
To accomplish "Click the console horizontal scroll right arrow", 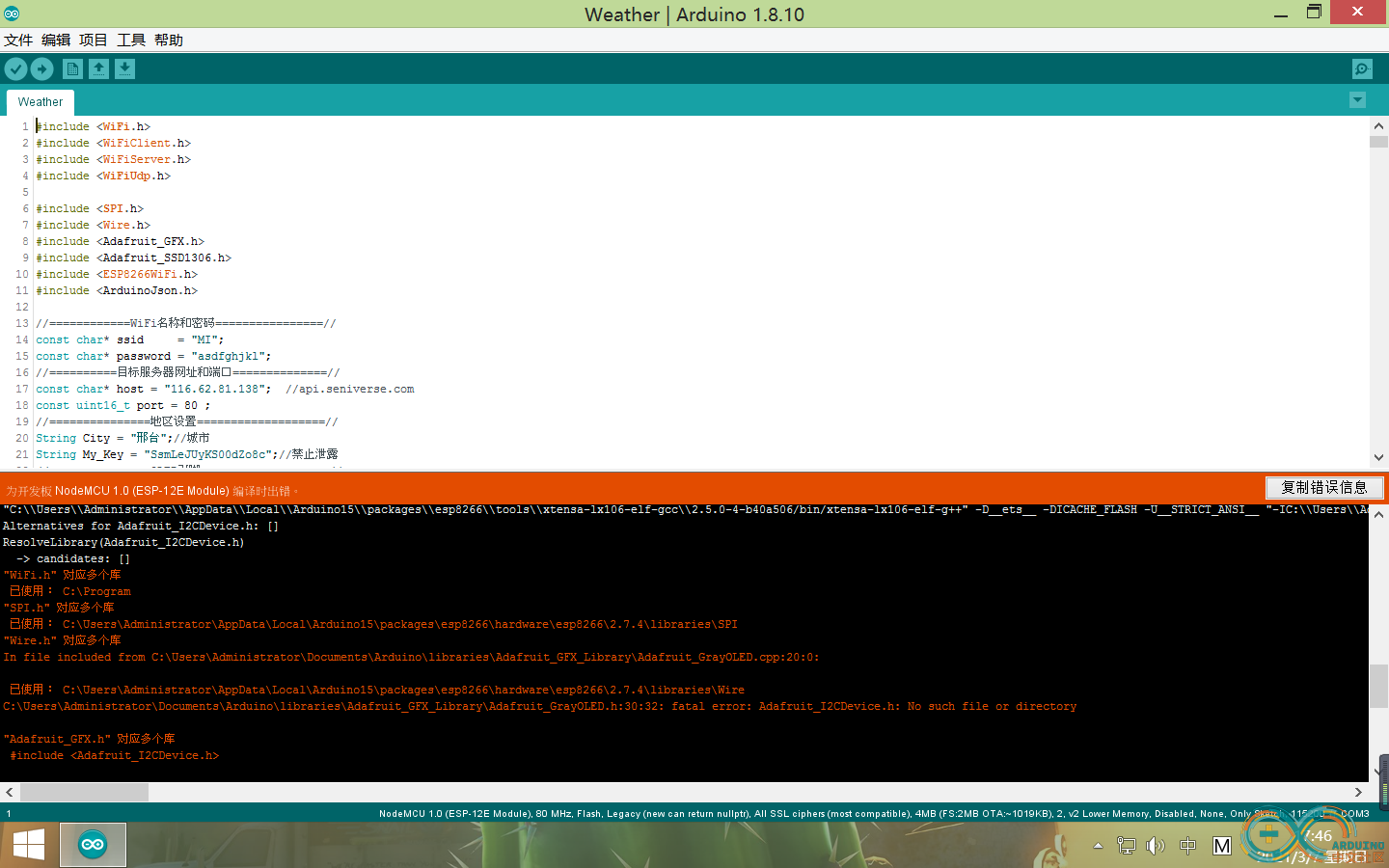I will (x=1358, y=792).
